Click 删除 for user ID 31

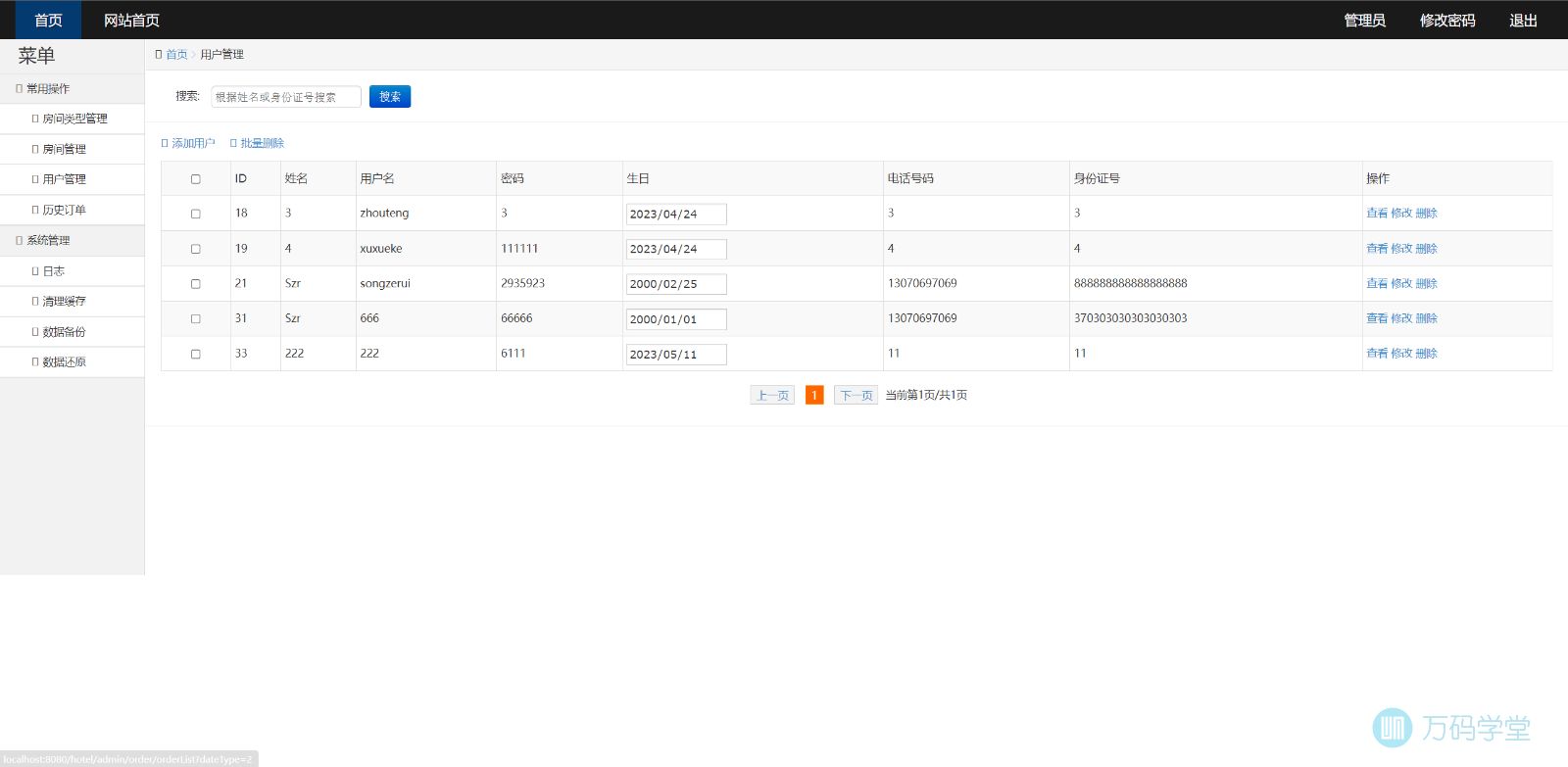pyautogui.click(x=1427, y=318)
